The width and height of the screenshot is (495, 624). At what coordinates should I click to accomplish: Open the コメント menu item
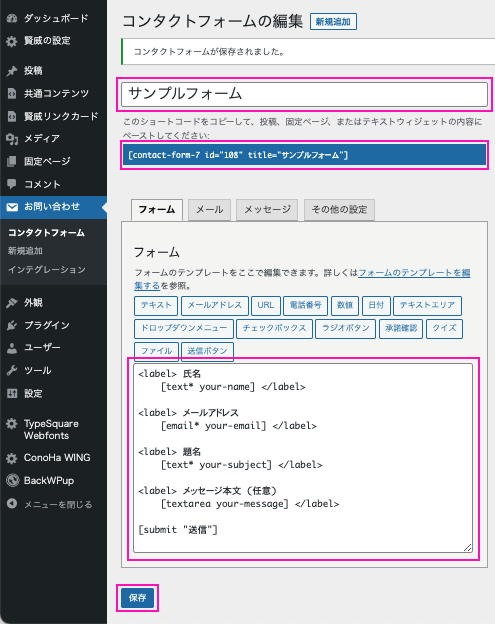tap(53, 184)
